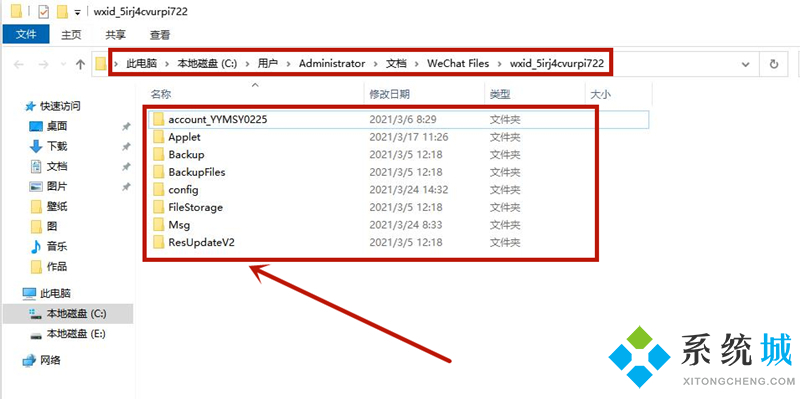800x399 pixels.
Task: Select the FileStorage folder icon
Action: tap(158, 207)
